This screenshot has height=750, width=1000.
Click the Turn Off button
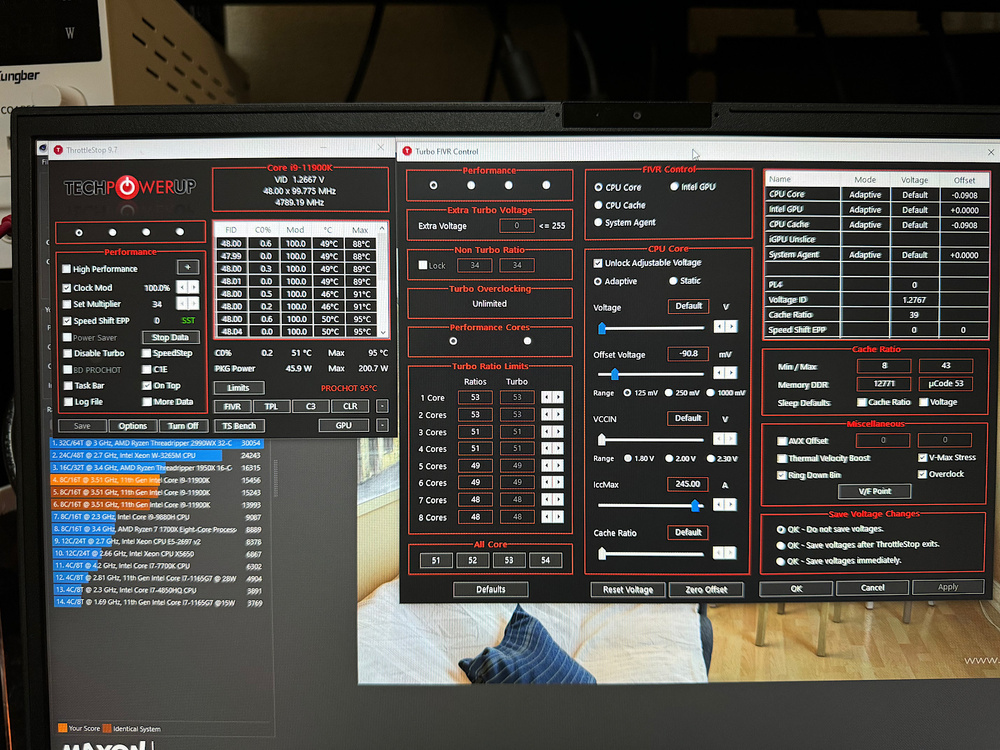[183, 426]
